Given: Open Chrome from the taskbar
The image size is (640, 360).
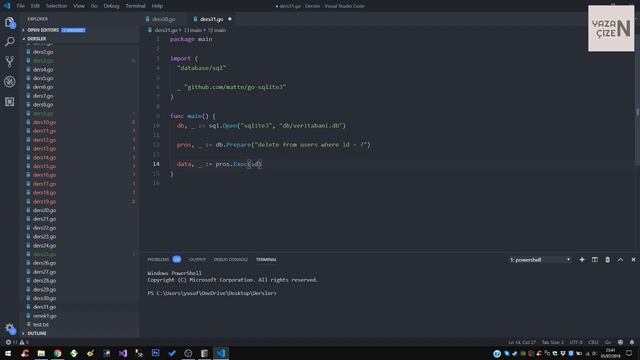Looking at the screenshot, I should pos(58,353).
